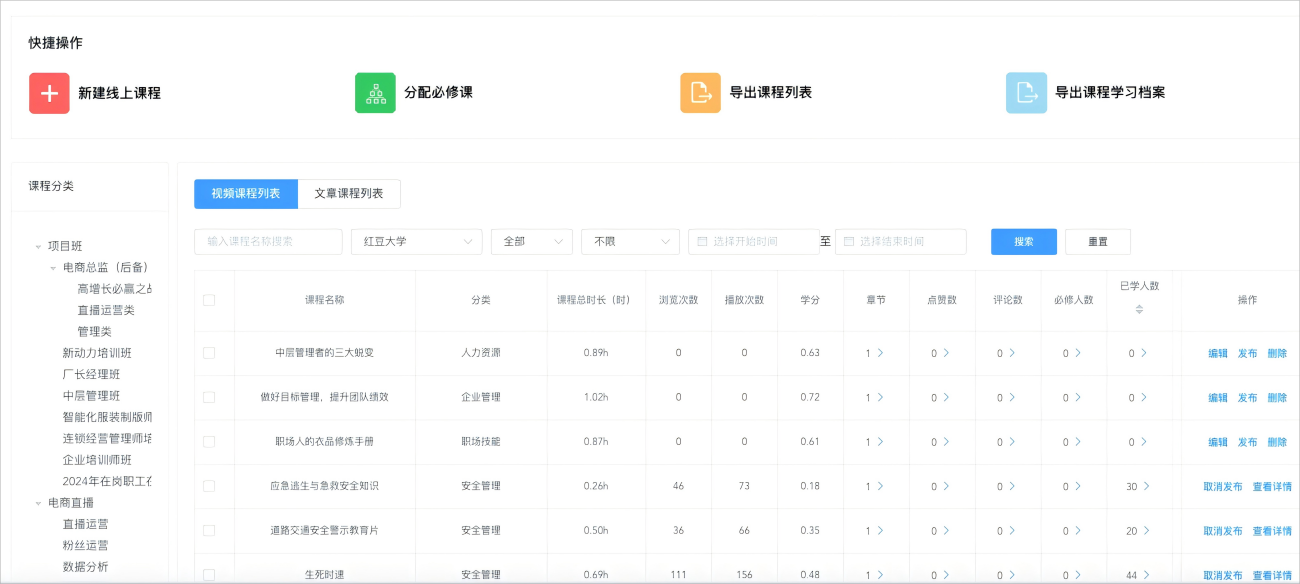Open the 不限 filter dropdown

click(x=630, y=242)
